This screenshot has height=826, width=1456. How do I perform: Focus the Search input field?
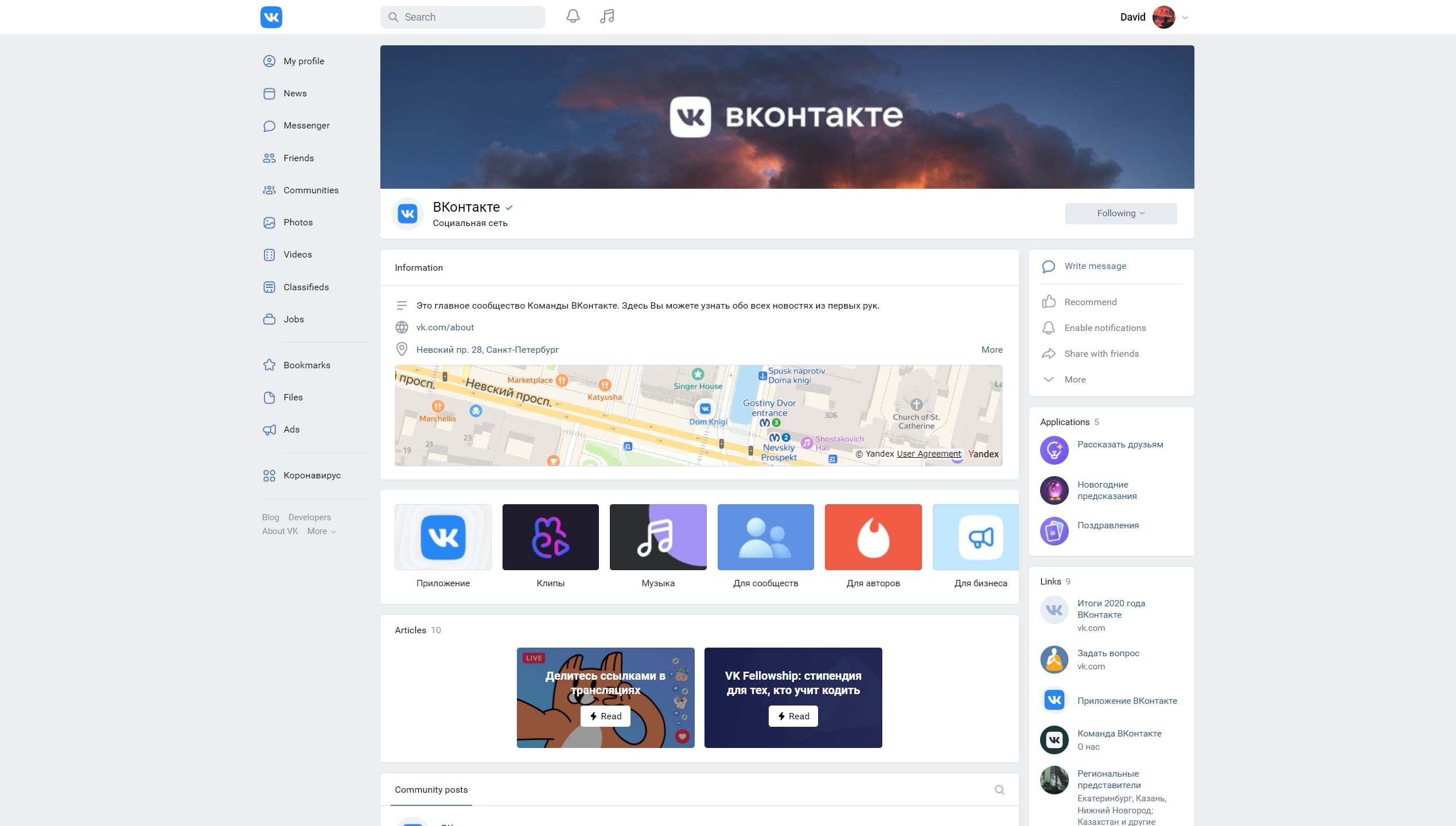point(462,17)
